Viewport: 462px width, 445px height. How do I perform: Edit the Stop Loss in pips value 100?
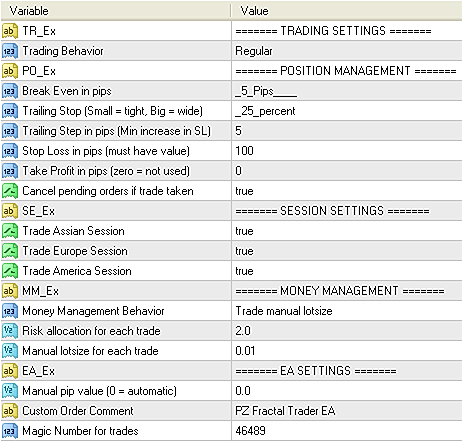(x=347, y=151)
